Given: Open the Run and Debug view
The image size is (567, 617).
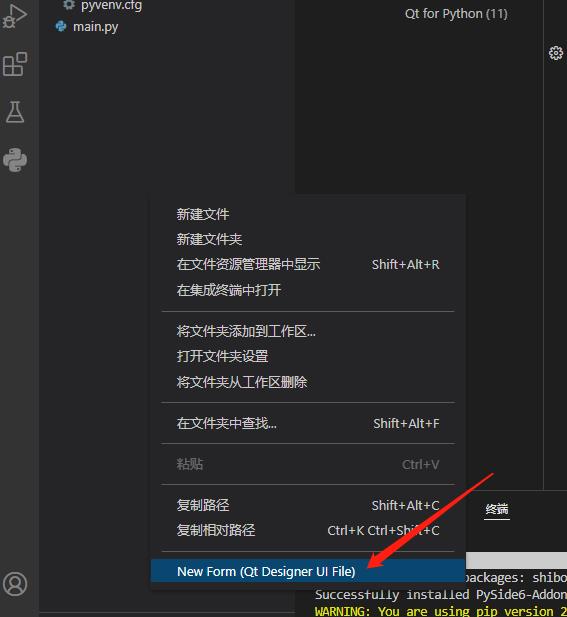Looking at the screenshot, I should 15,16.
